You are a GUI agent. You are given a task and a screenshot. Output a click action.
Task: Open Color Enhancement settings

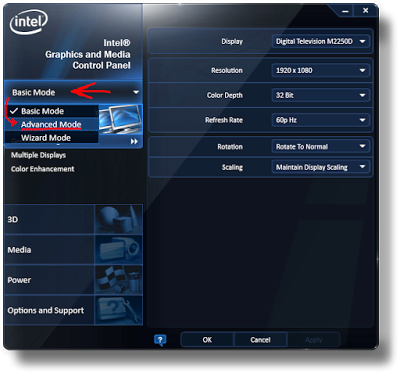click(42, 169)
